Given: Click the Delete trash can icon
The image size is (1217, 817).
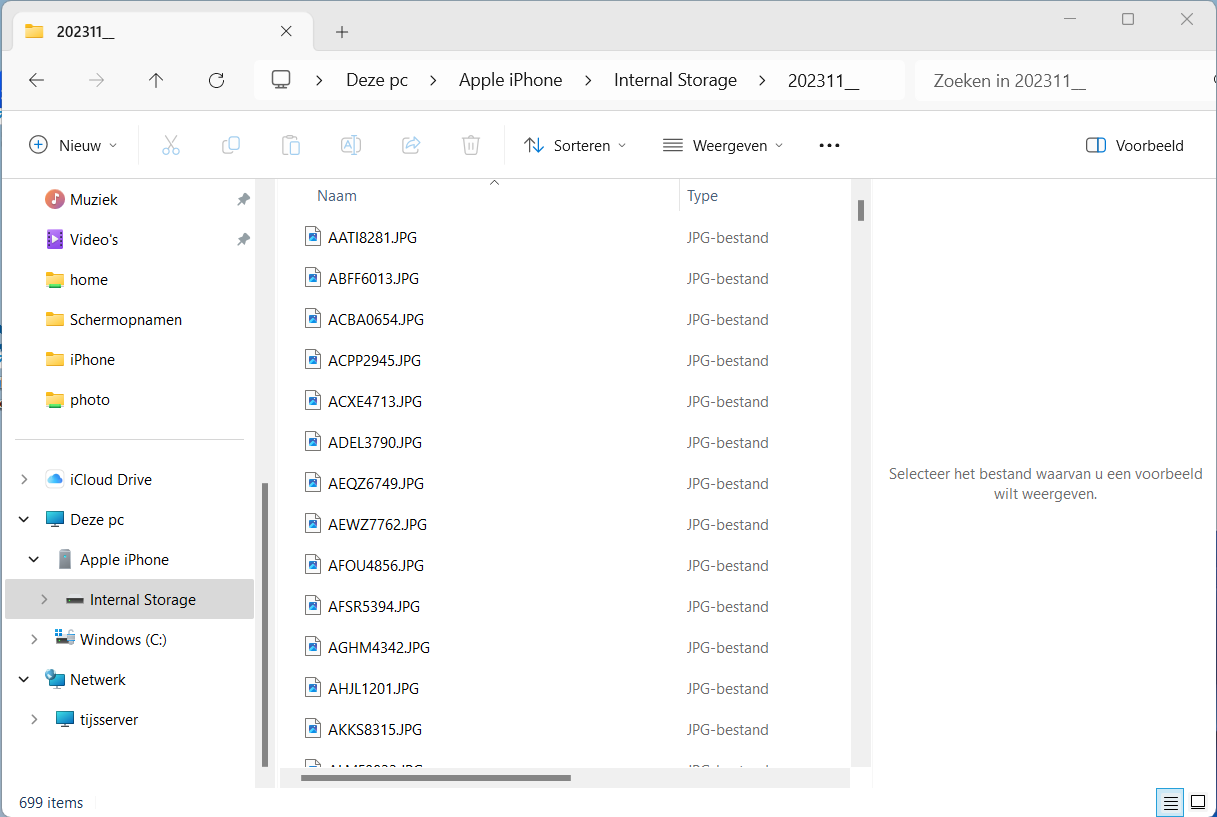Looking at the screenshot, I should point(471,145).
